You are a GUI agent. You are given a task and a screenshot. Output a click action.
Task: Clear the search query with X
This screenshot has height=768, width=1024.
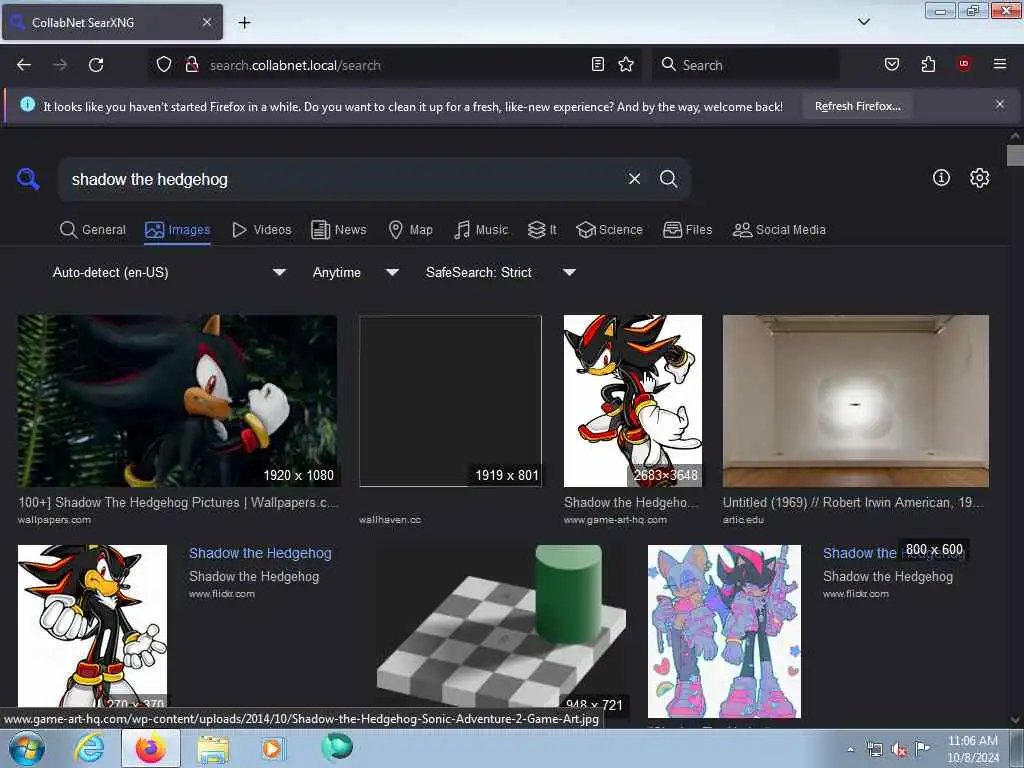coord(634,178)
